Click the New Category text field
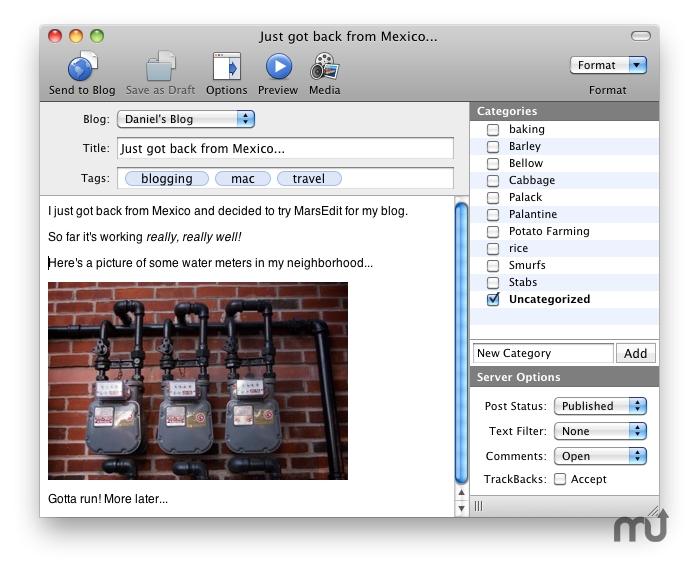The height and width of the screenshot is (572, 699). pos(543,353)
